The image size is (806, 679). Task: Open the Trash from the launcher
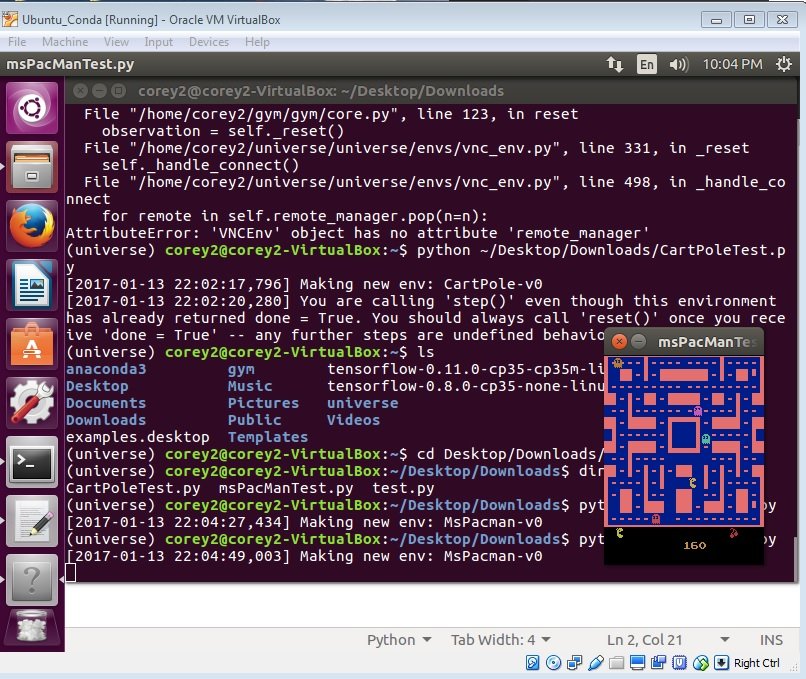click(32, 628)
